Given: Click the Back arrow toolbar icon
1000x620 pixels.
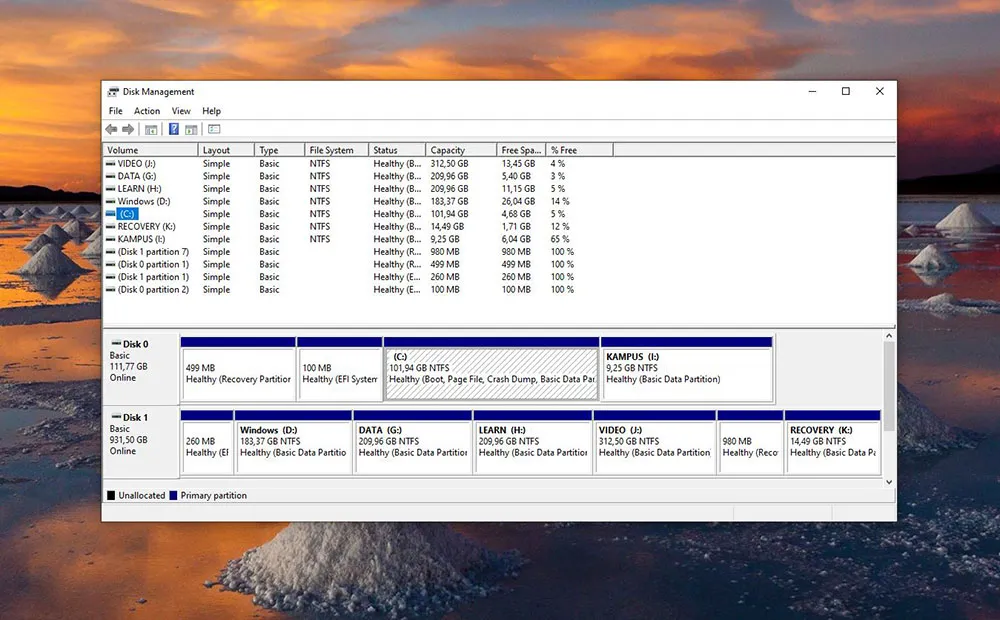Looking at the screenshot, I should click(x=111, y=129).
